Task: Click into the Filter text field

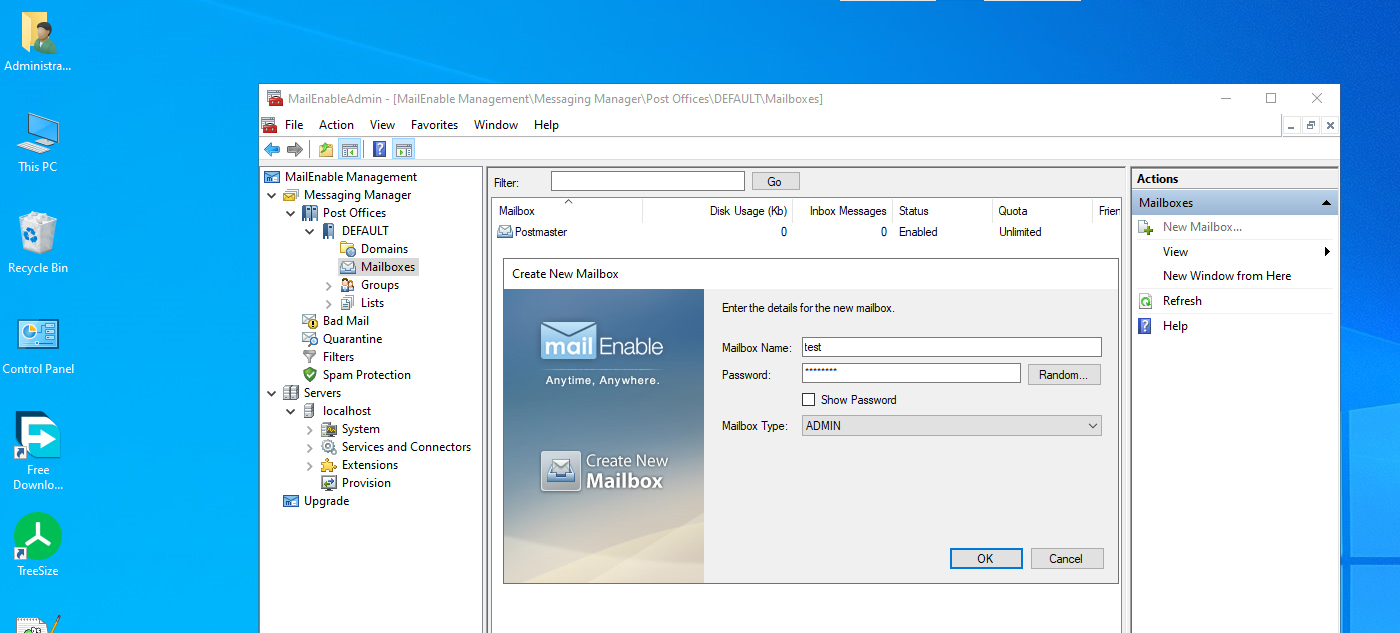Action: tap(647, 181)
